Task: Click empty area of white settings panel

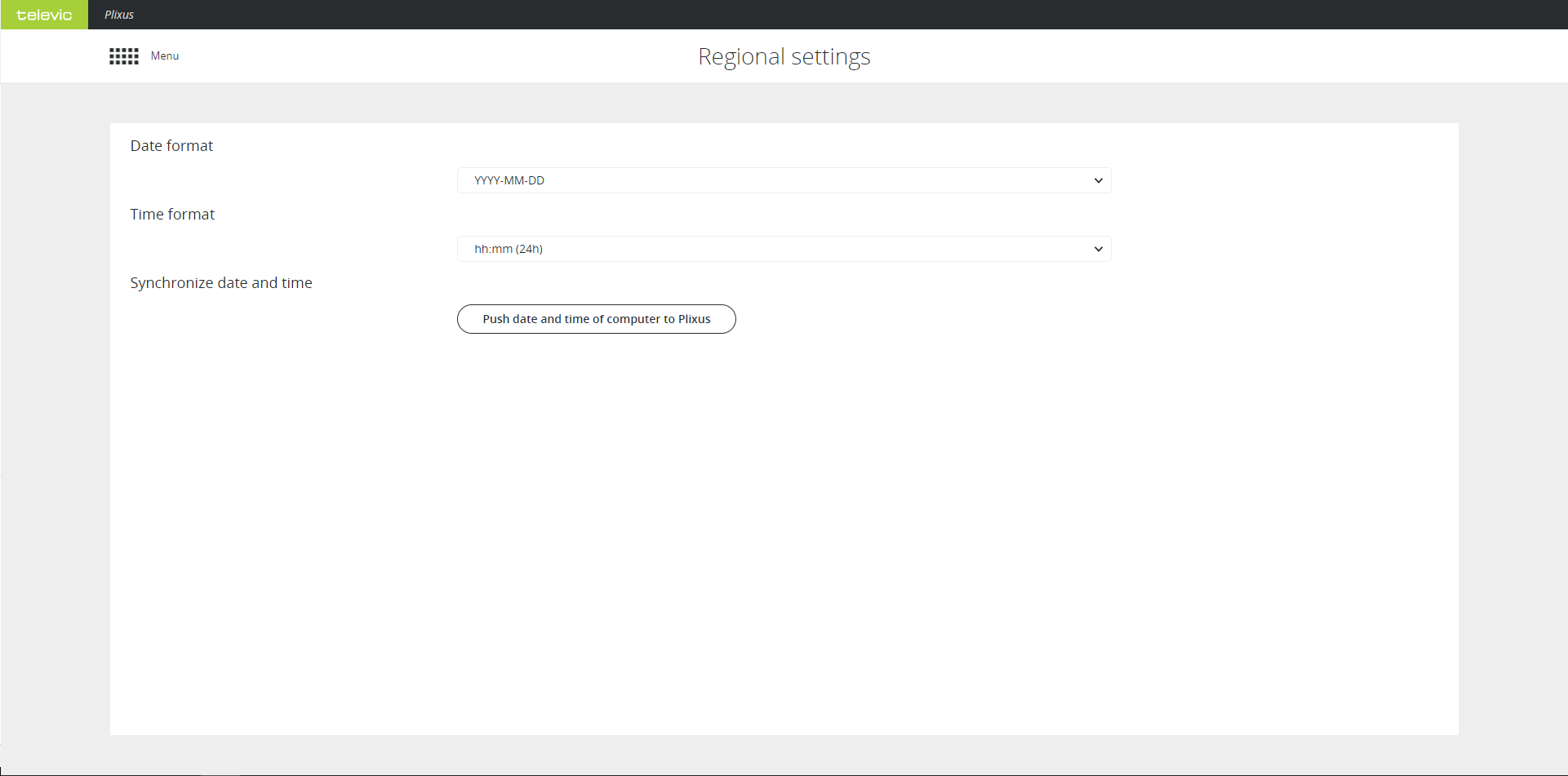Action: (x=784, y=530)
